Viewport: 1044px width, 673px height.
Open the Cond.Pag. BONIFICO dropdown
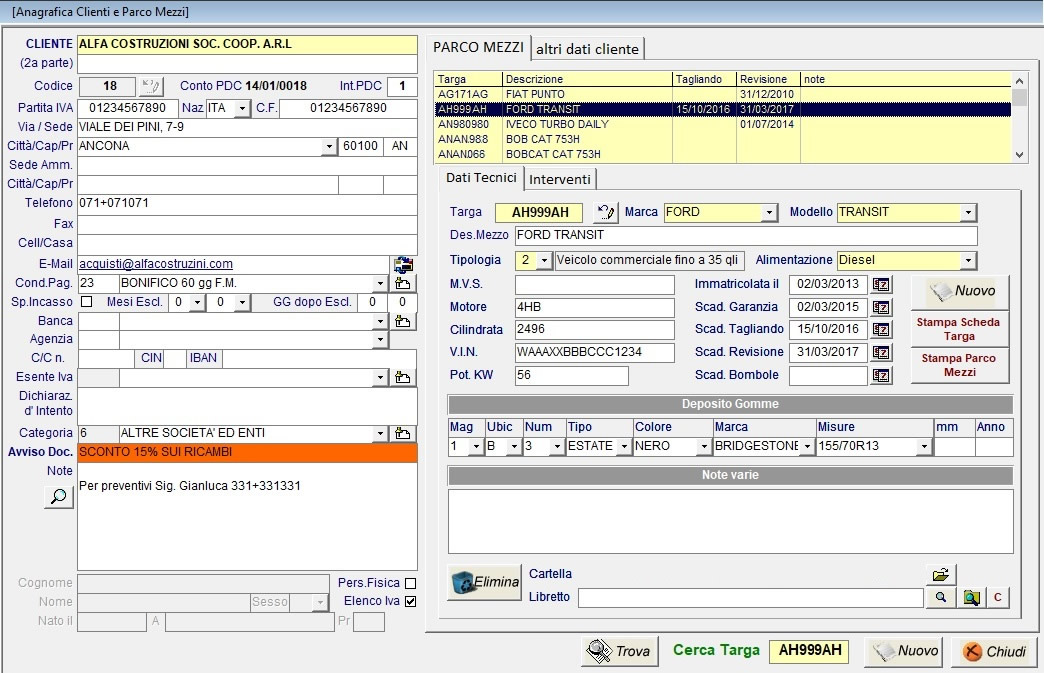point(380,284)
